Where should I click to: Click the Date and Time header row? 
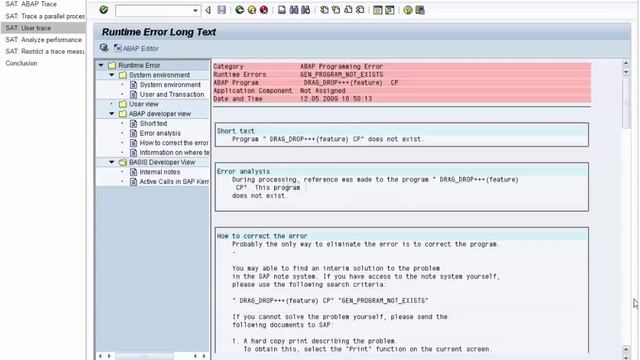coord(402,99)
